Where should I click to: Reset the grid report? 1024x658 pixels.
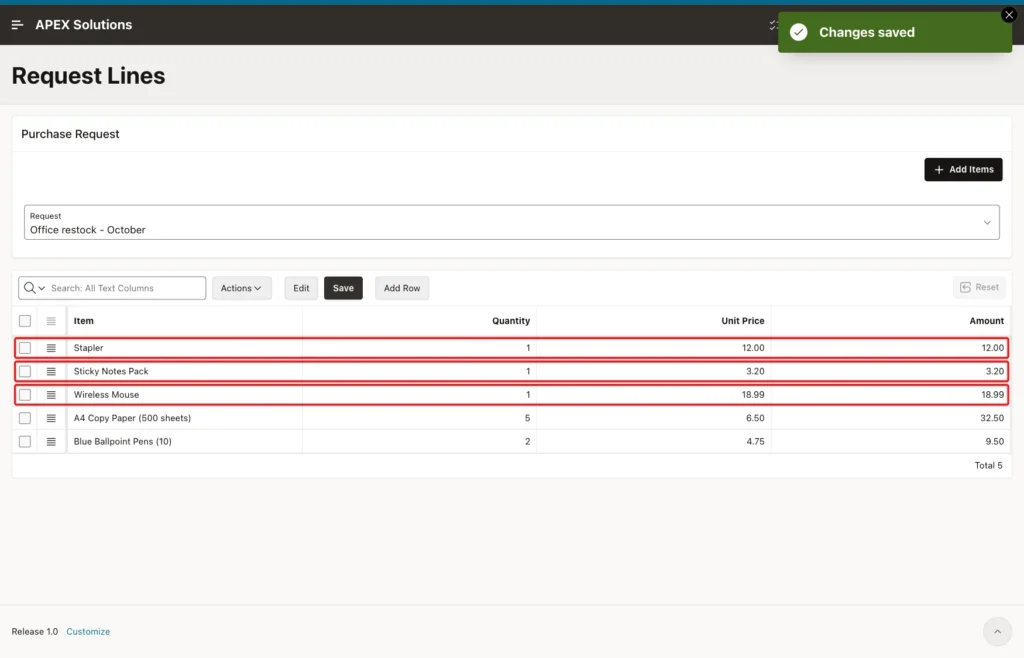point(979,287)
